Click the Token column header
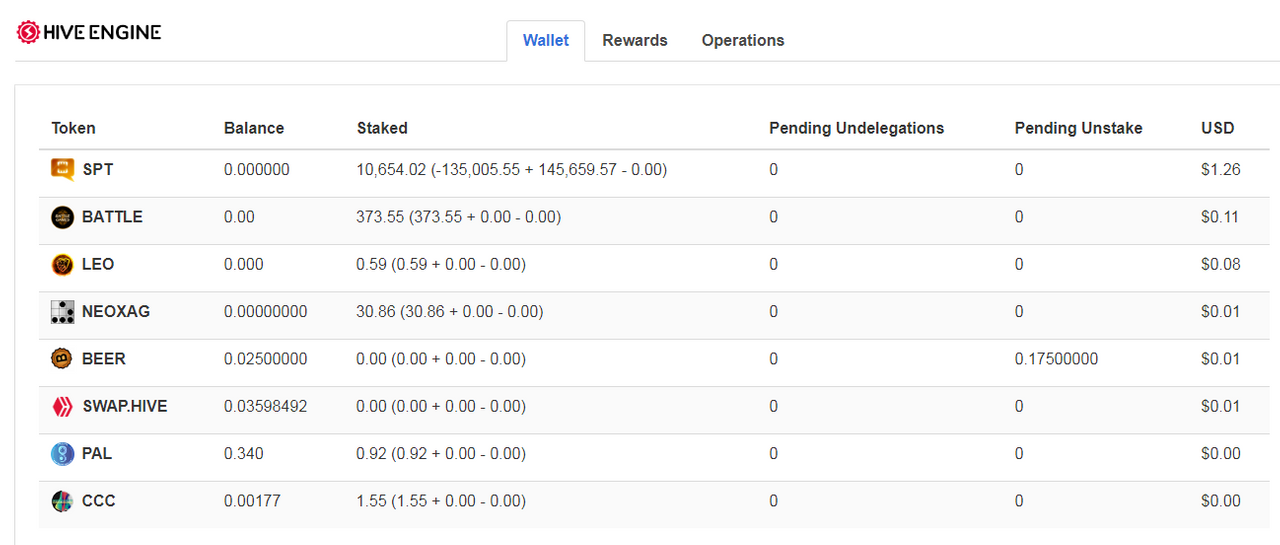The image size is (1280, 545). point(74,128)
